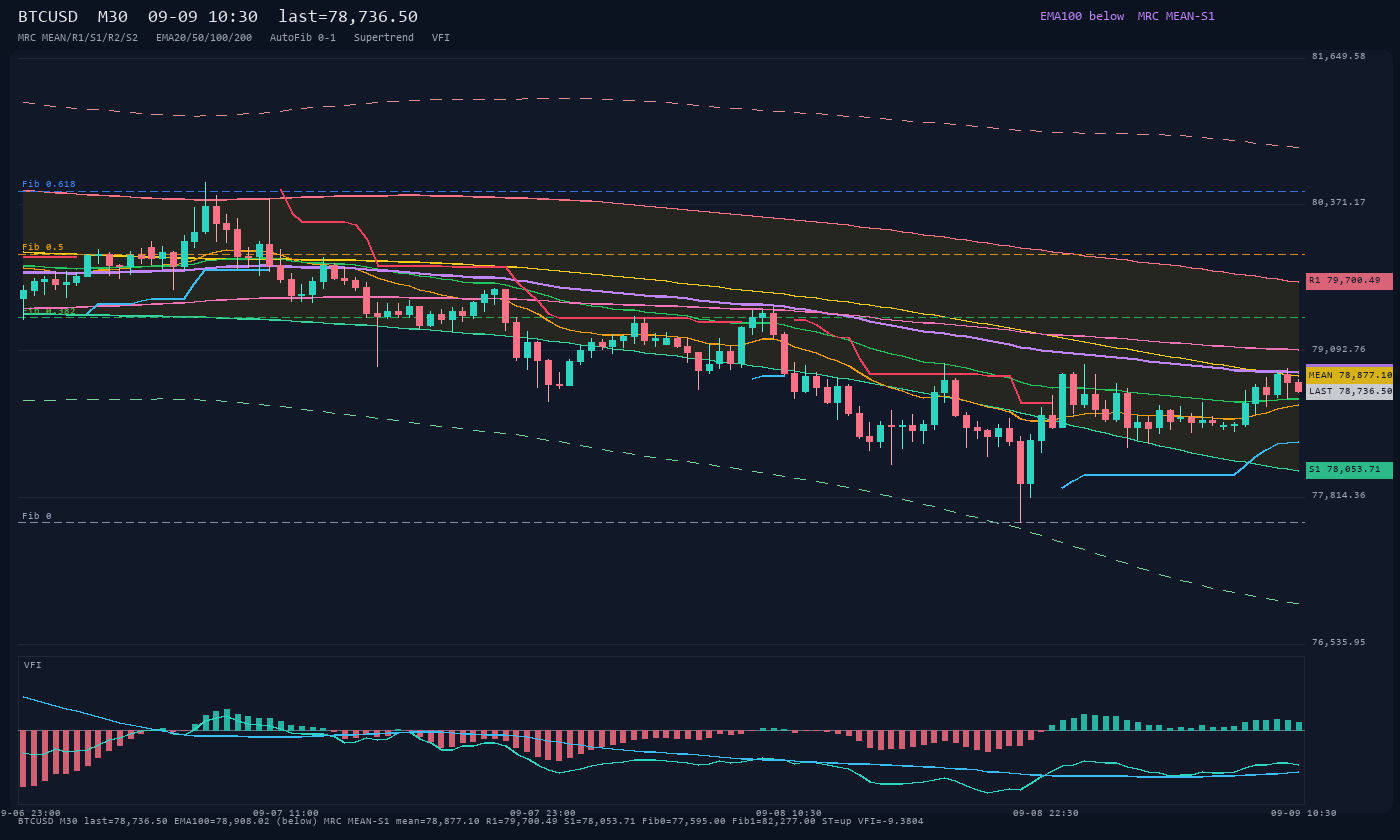Image resolution: width=1400 pixels, height=840 pixels.
Task: Click the 09-09 10:30 timestamp in the title
Action: (x=203, y=17)
